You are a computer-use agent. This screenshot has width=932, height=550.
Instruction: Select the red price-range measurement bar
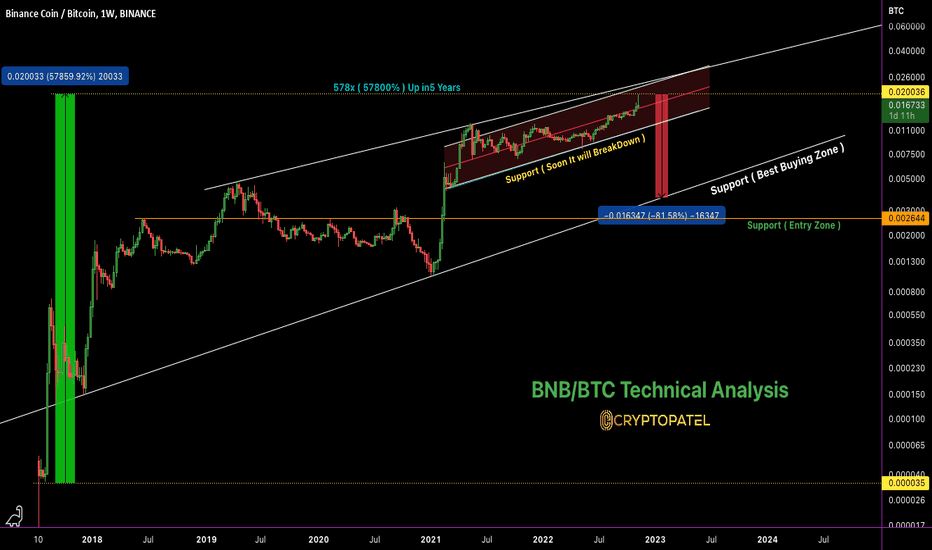(x=662, y=146)
